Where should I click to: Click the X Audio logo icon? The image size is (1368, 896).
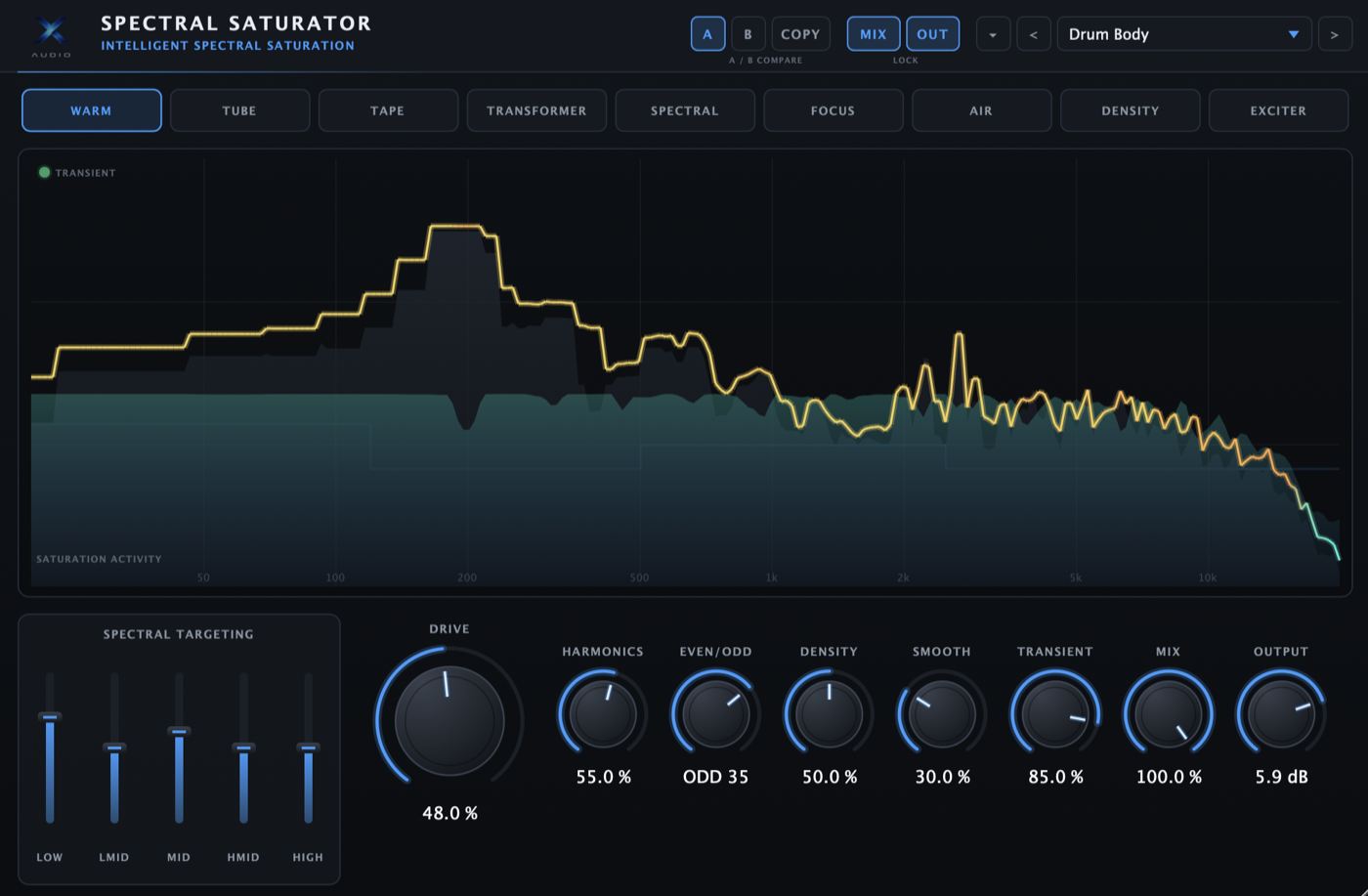(51, 32)
